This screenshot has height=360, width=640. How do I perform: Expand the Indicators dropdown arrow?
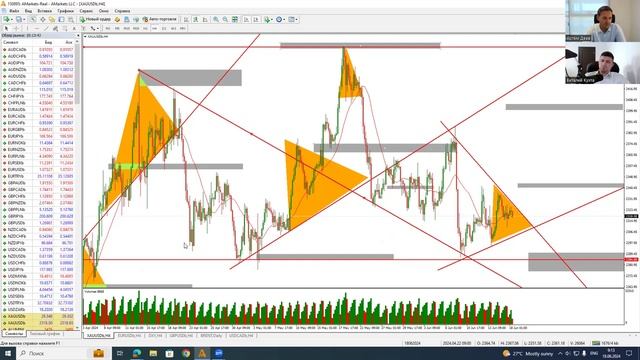(272, 19)
